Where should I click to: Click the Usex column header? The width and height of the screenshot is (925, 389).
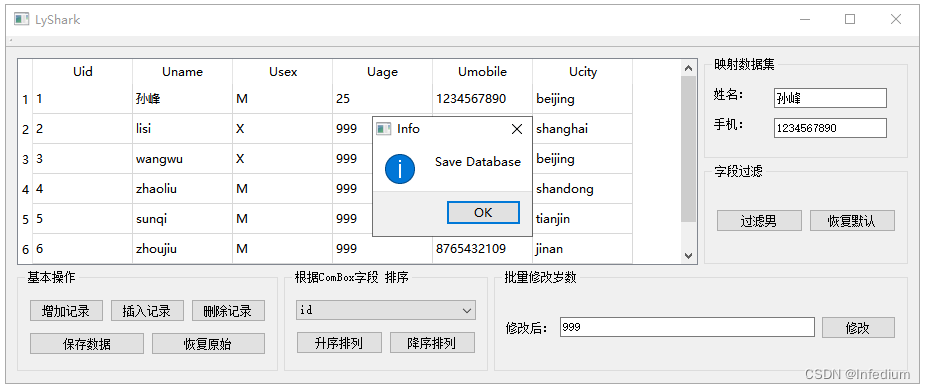pos(283,71)
